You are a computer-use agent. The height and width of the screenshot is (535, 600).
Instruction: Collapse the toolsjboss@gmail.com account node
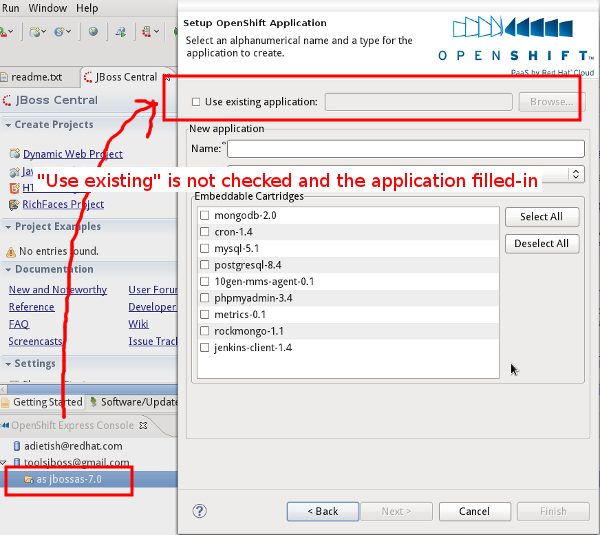(3, 462)
